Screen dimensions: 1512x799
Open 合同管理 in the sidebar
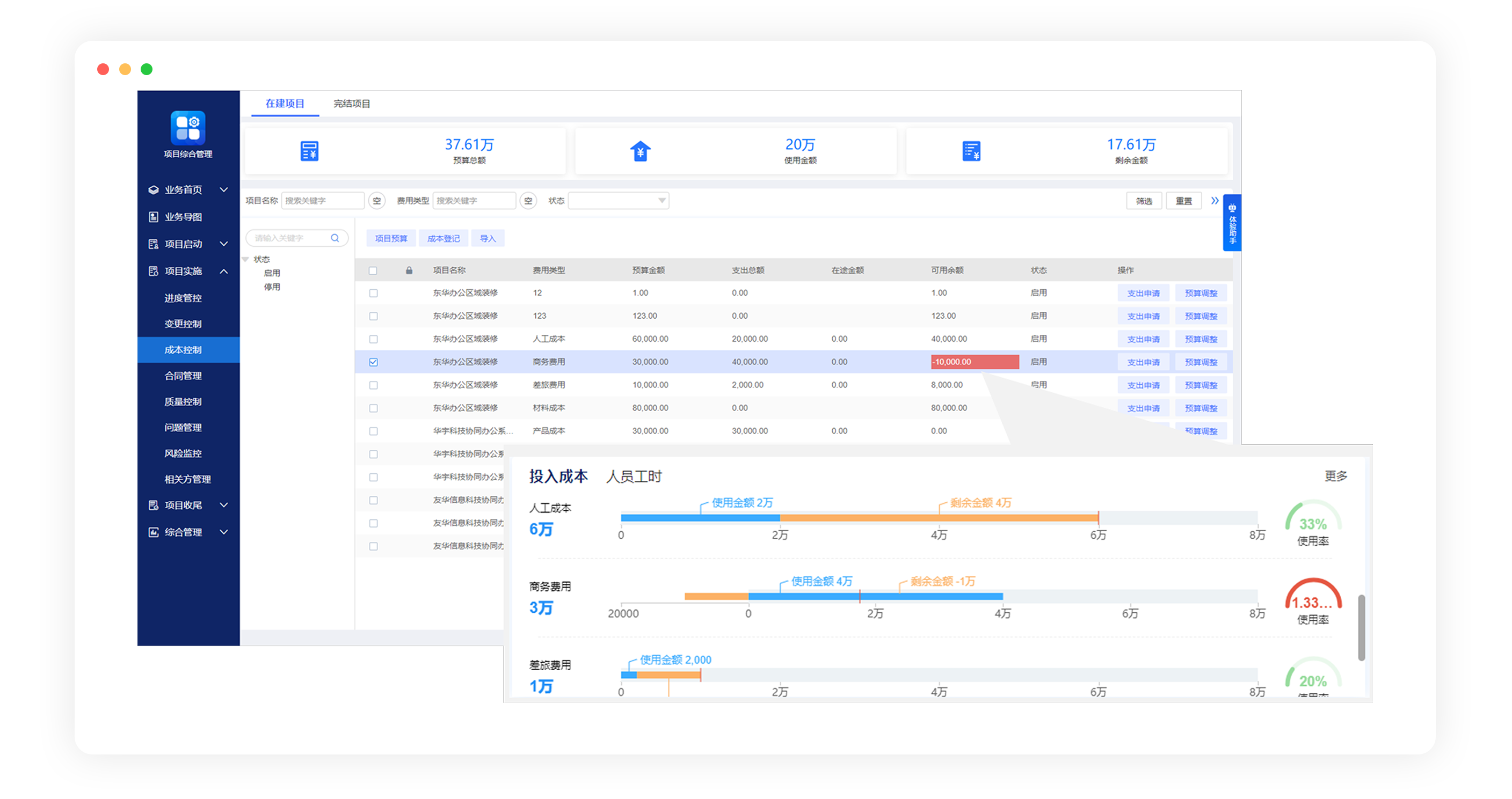[183, 376]
